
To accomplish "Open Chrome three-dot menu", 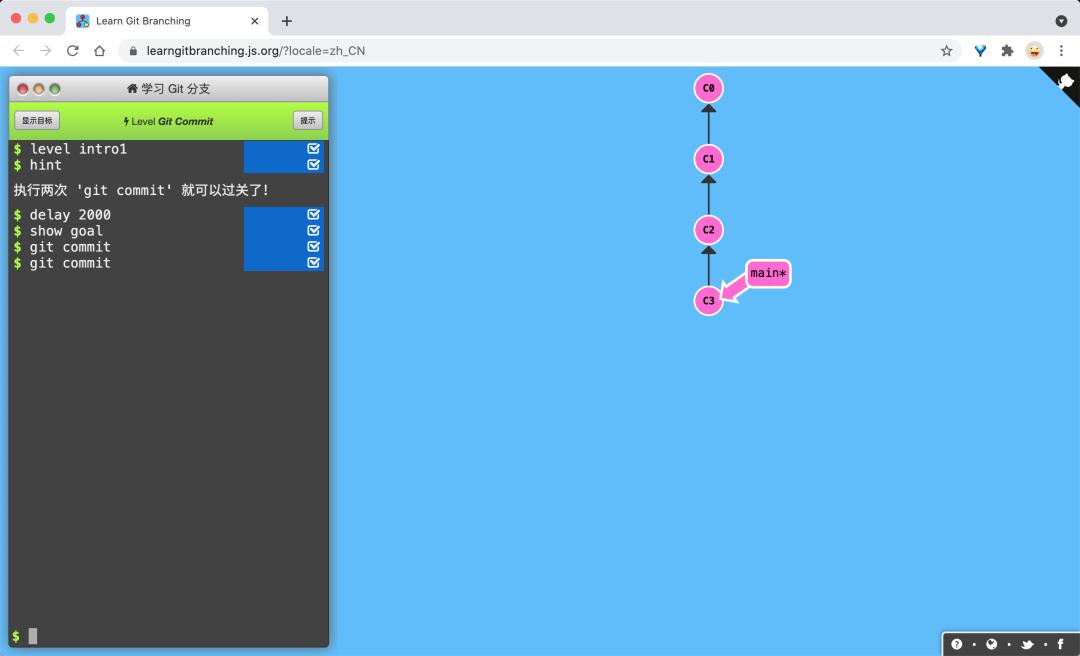I will [x=1061, y=50].
